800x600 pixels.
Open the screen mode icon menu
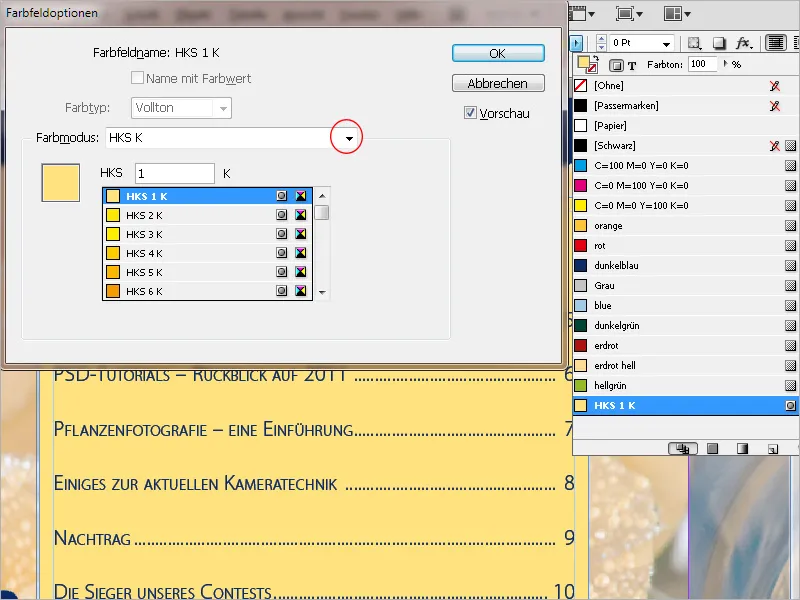(x=629, y=14)
